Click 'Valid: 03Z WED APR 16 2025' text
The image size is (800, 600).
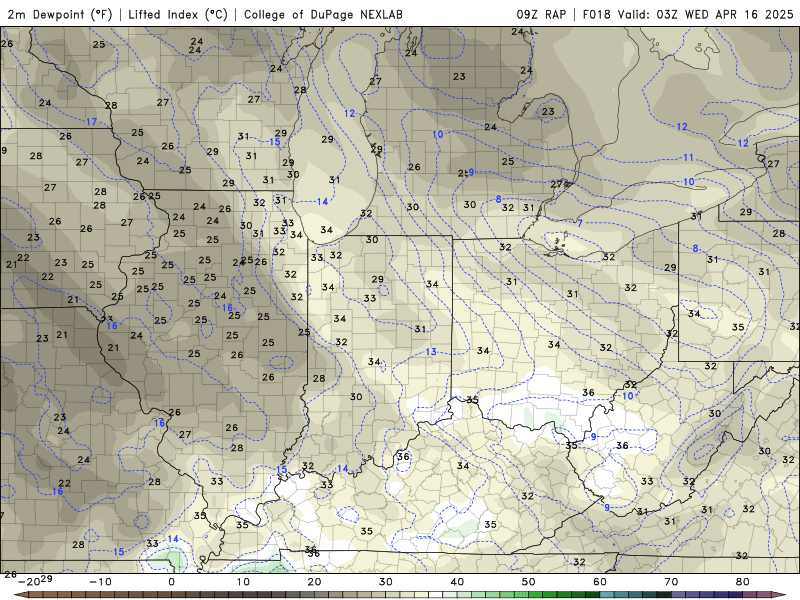[x=706, y=14]
